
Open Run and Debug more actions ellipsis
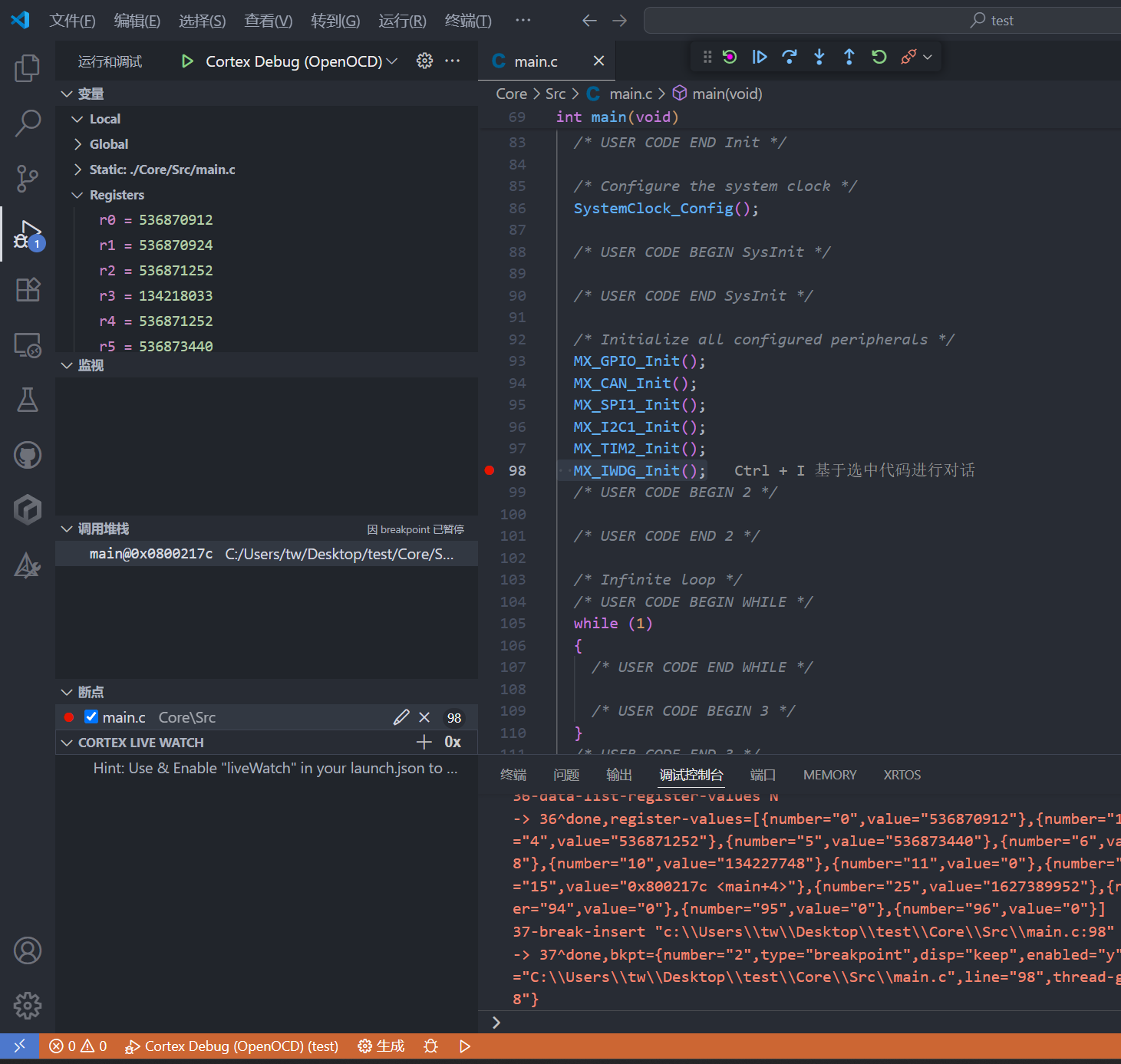pos(453,61)
